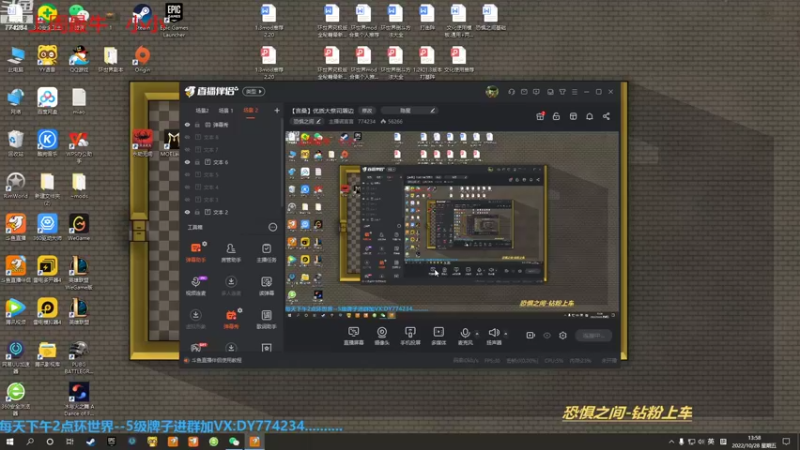Screen dimensions: 800x450
Task: Open the 斗鱼直播伴侣使用教程 link
Action: (216, 360)
